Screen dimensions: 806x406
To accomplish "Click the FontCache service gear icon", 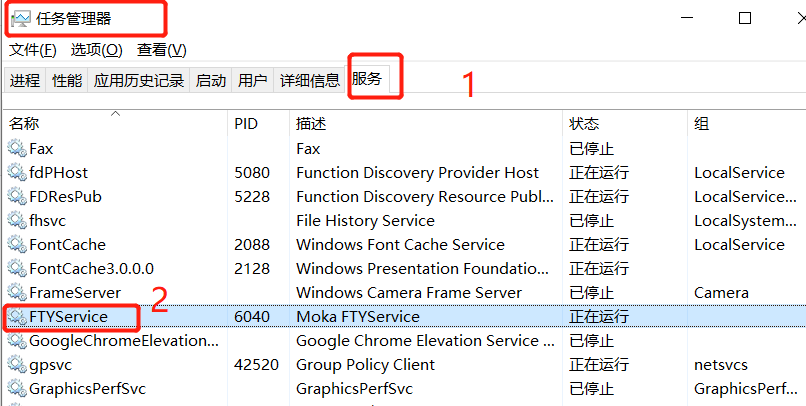I will pyautogui.click(x=17, y=244).
